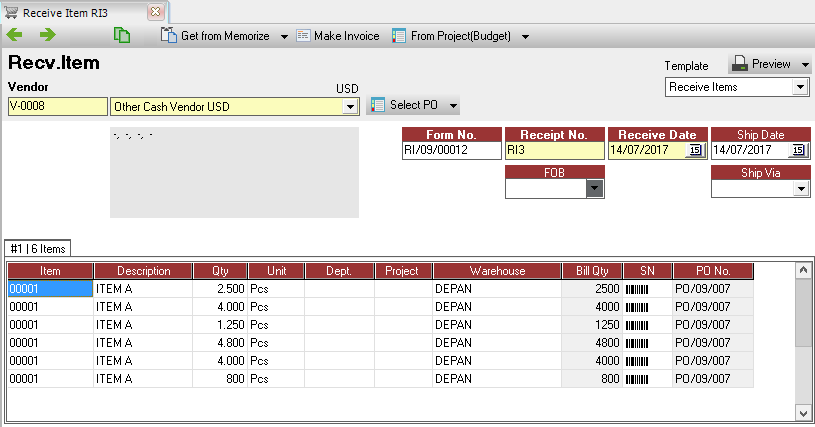
Task: Select the #1 | 6 Items tab
Action: (x=38, y=249)
